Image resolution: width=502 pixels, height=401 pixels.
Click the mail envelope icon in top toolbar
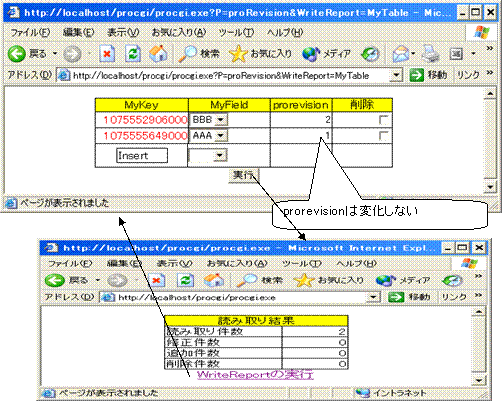point(401,54)
